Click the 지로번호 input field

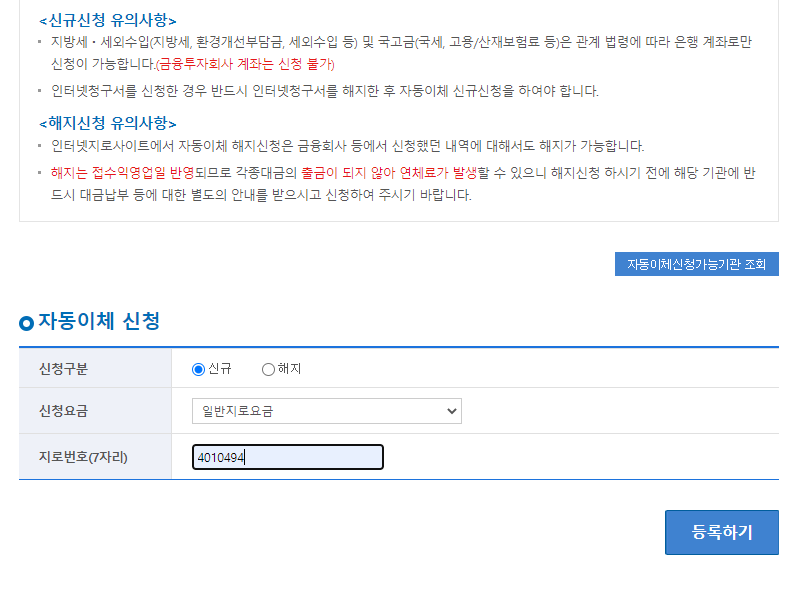click(x=287, y=456)
